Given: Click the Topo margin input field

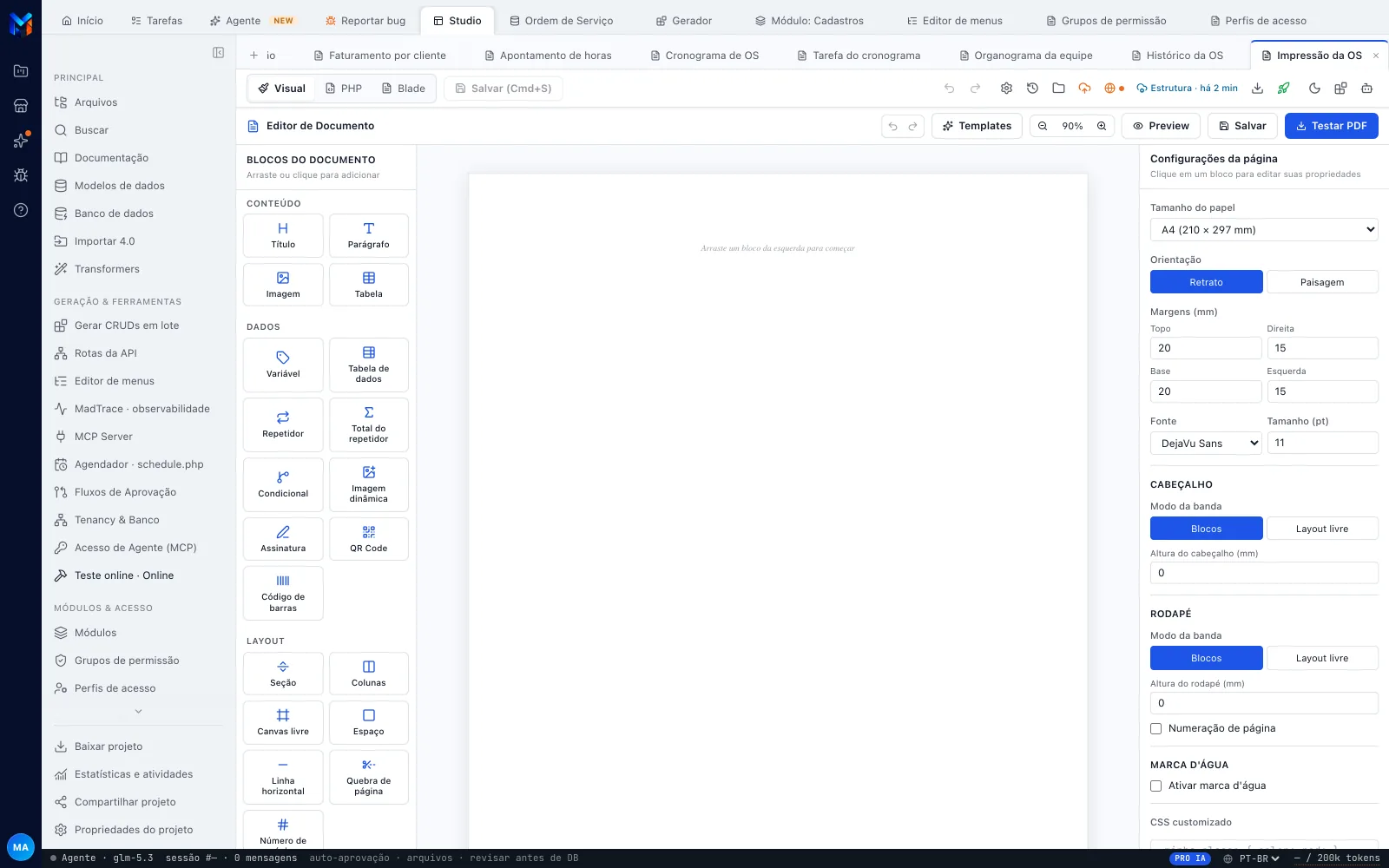Looking at the screenshot, I should [1206, 348].
